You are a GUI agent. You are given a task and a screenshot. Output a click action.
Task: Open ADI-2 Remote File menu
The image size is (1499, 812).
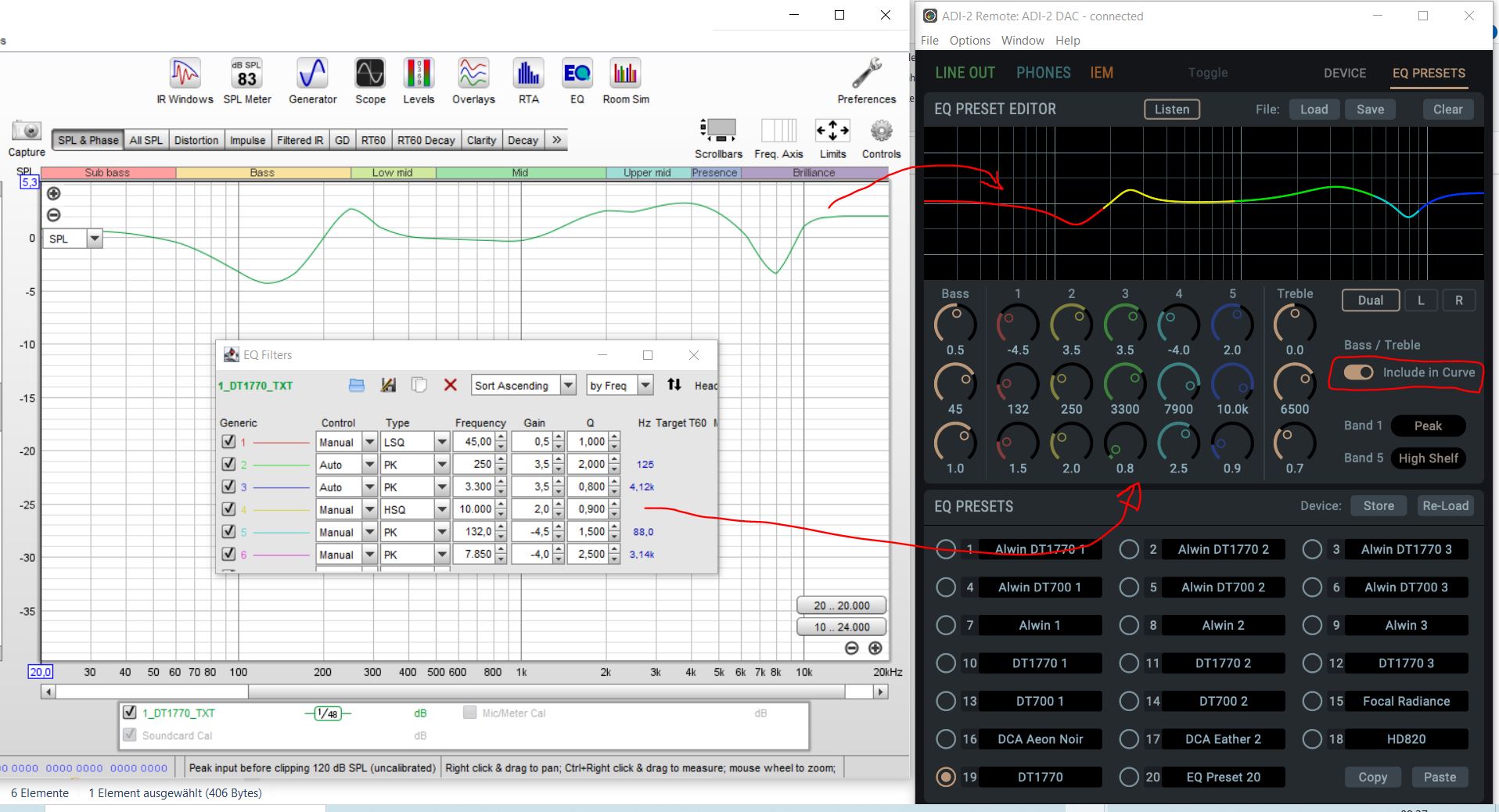coord(929,41)
